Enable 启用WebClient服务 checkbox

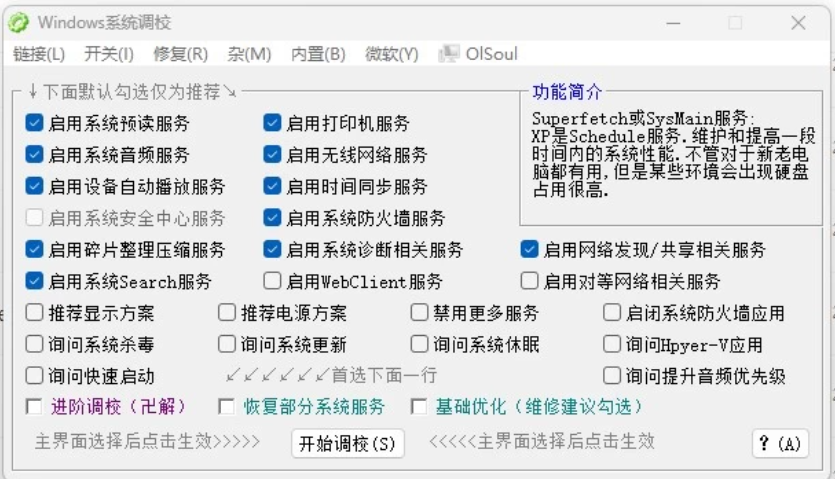(x=272, y=281)
